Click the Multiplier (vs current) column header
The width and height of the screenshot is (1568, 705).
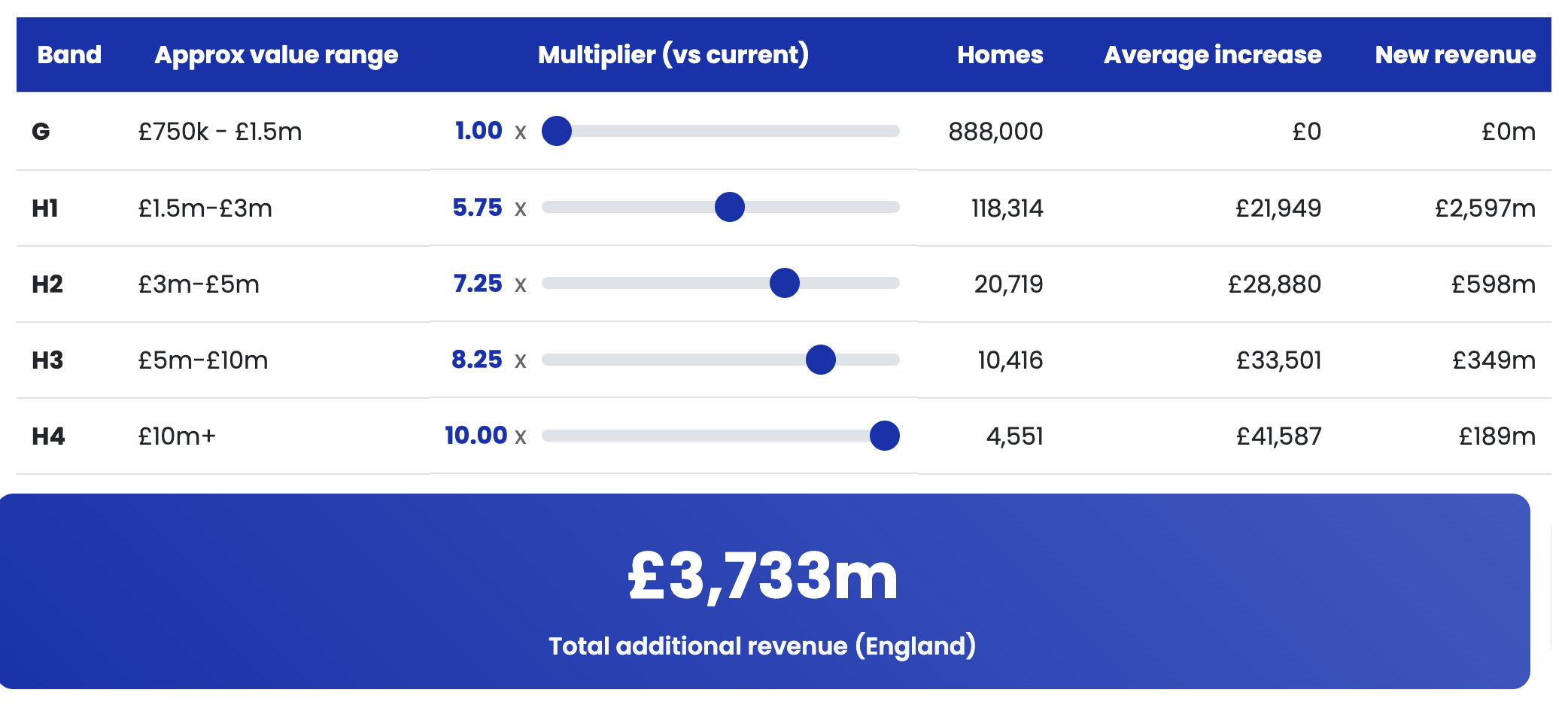click(x=673, y=55)
